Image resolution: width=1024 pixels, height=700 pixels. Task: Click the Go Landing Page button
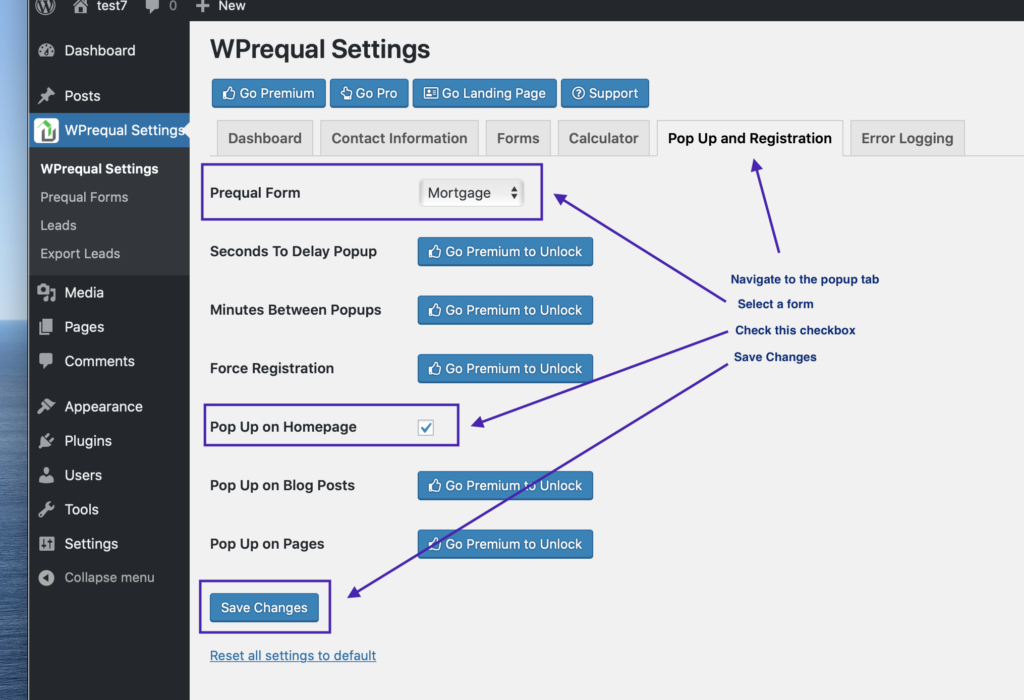pyautogui.click(x=485, y=93)
